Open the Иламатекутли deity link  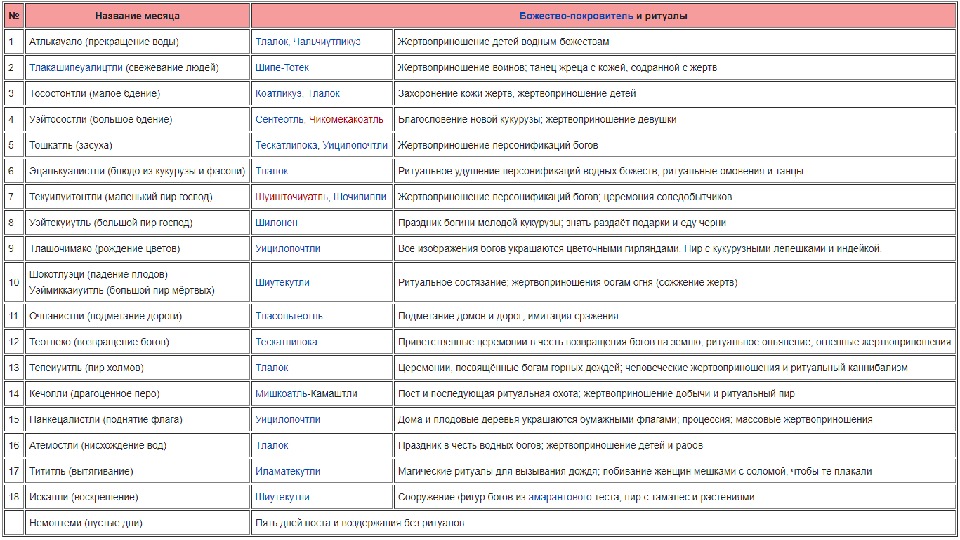point(288,471)
